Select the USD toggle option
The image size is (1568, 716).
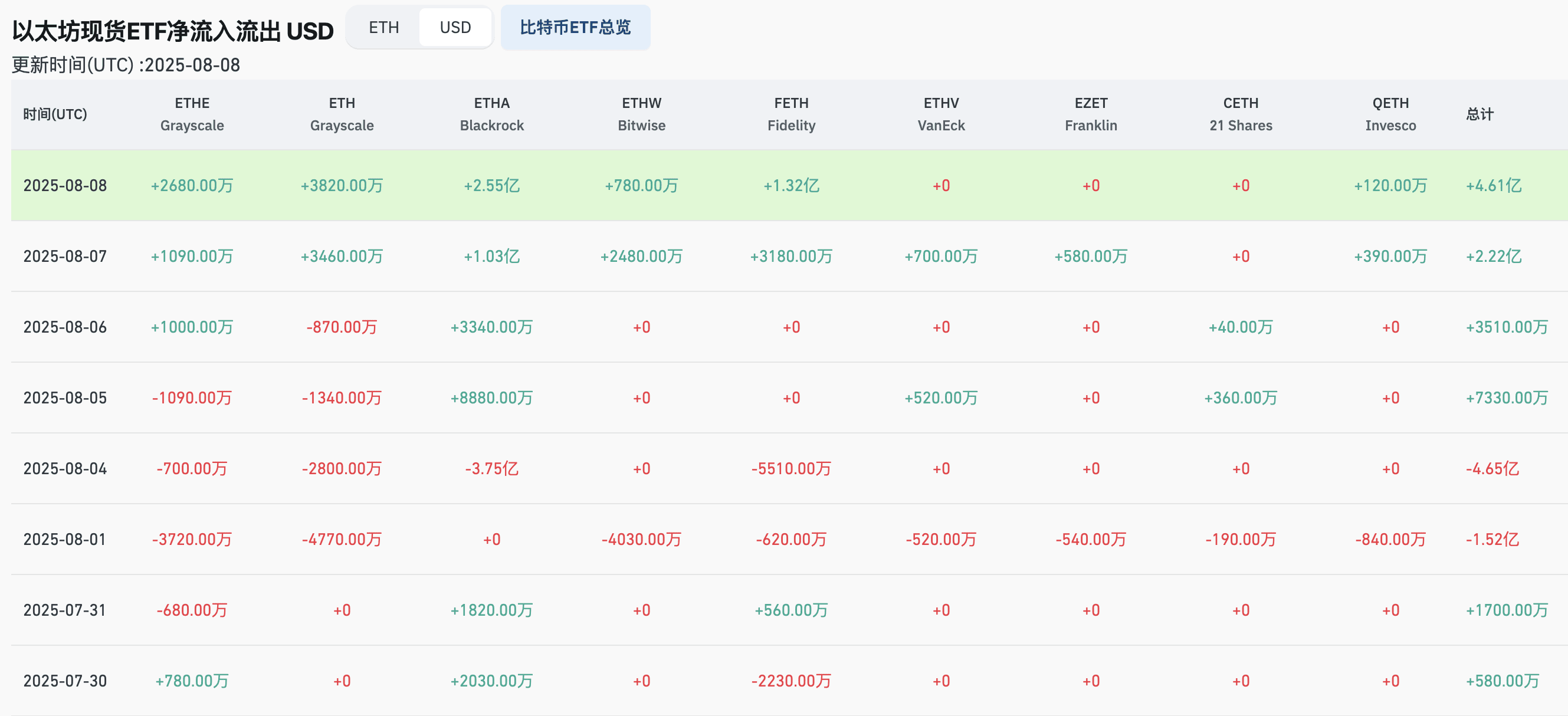pos(455,27)
